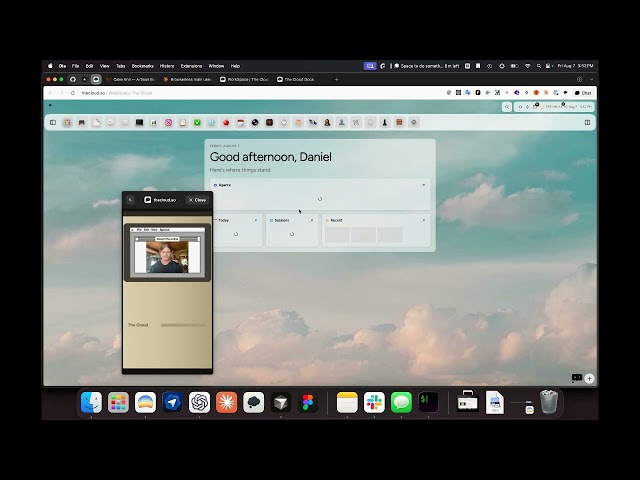The image size is (640, 480).
Task: Switch to the Workspace | The Cloud tab
Action: pos(244,79)
